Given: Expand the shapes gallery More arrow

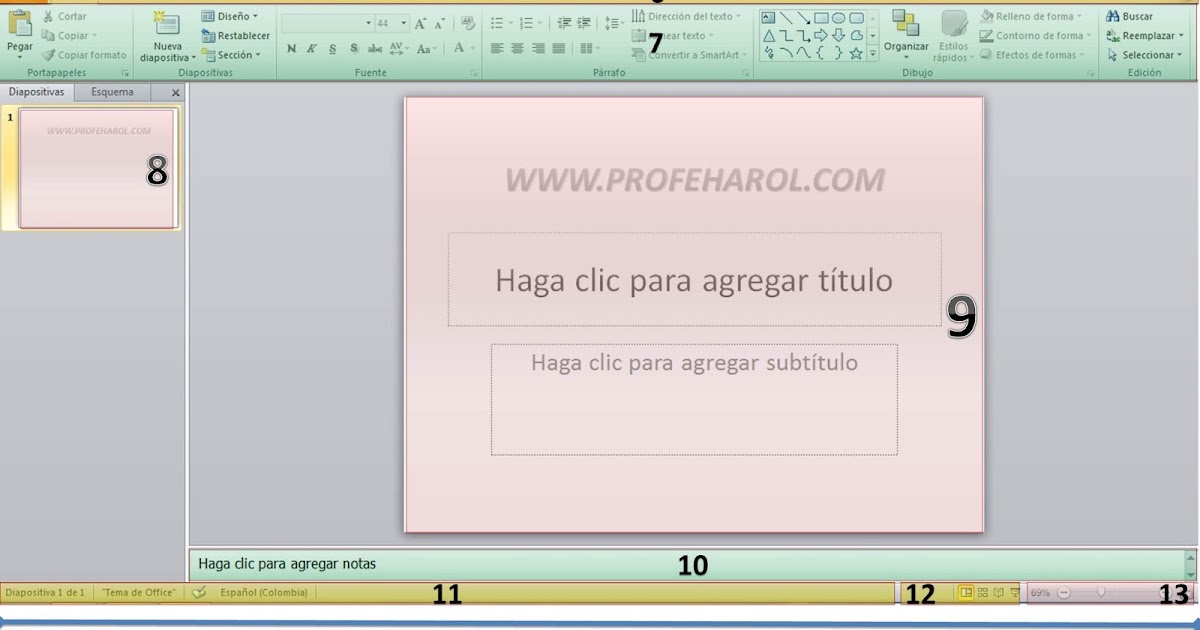Looking at the screenshot, I should click(872, 53).
